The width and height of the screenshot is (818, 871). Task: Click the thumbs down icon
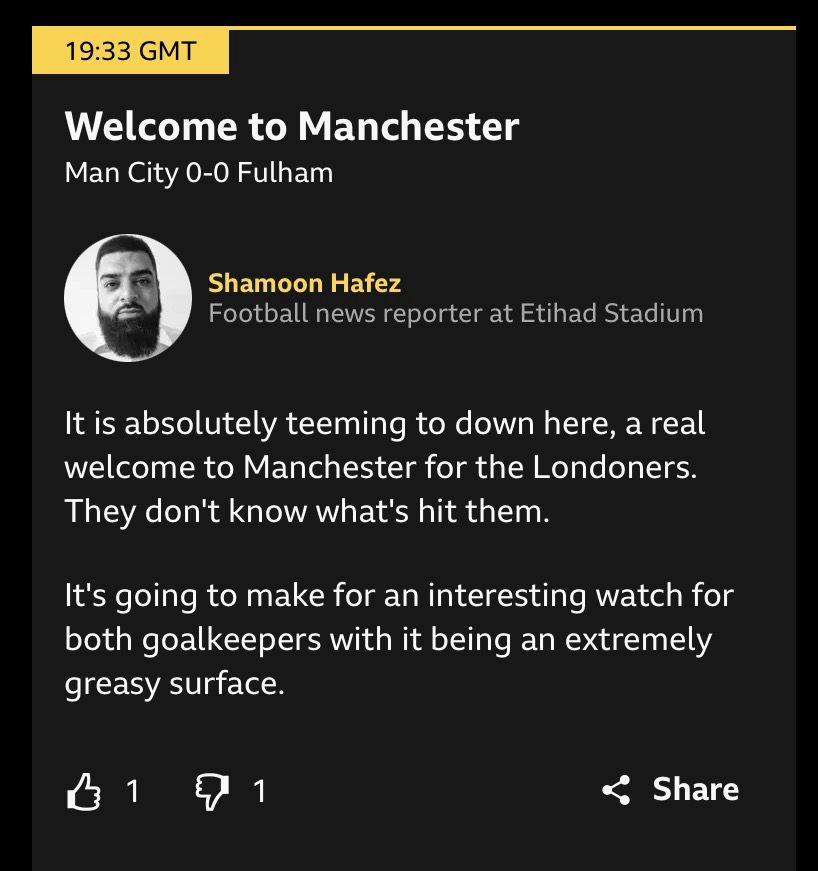click(210, 791)
